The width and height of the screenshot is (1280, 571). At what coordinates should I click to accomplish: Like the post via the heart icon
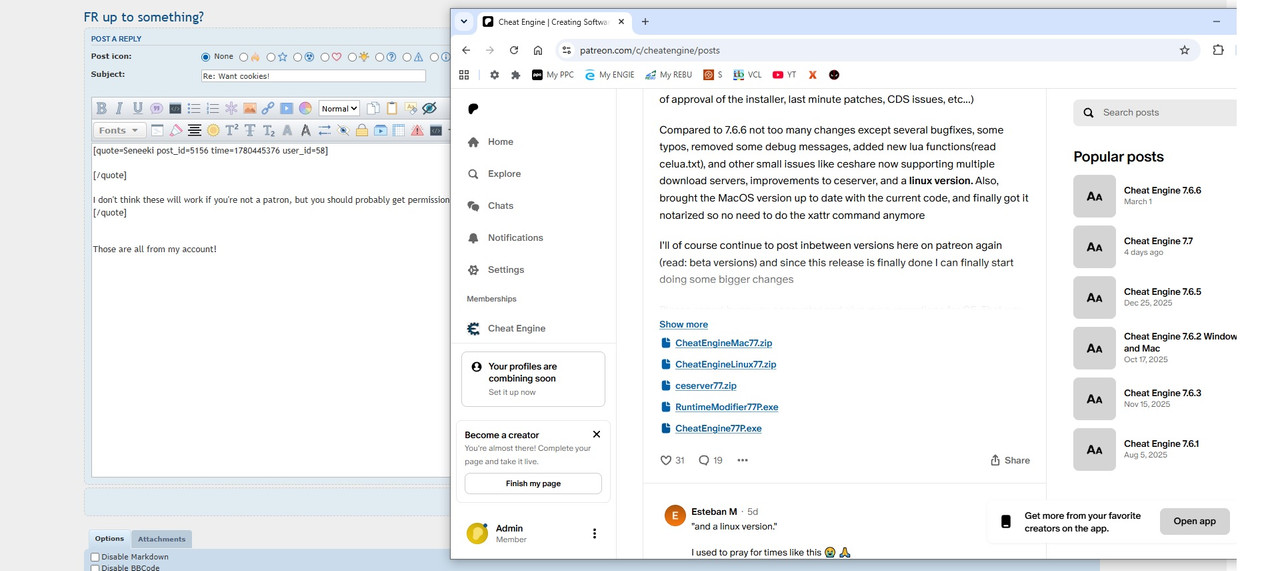(x=666, y=460)
